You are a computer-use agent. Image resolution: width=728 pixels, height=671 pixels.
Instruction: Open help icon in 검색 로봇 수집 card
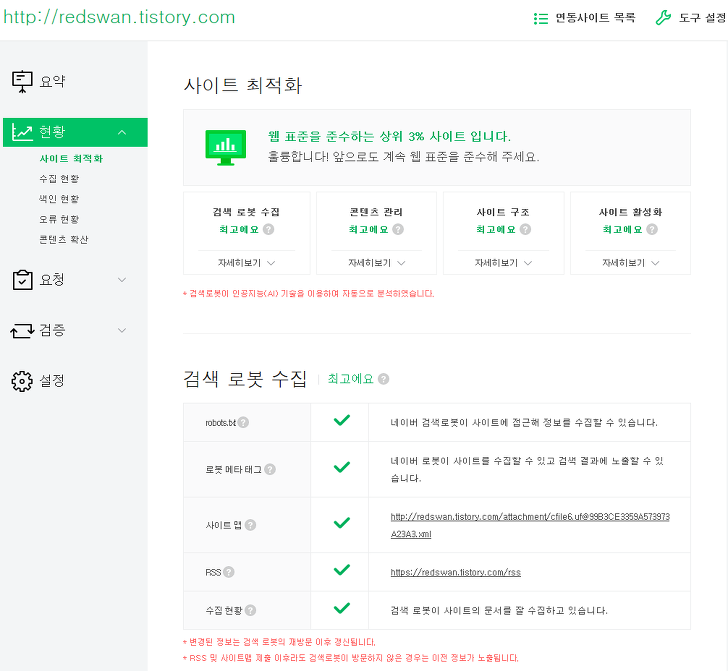coord(268,229)
